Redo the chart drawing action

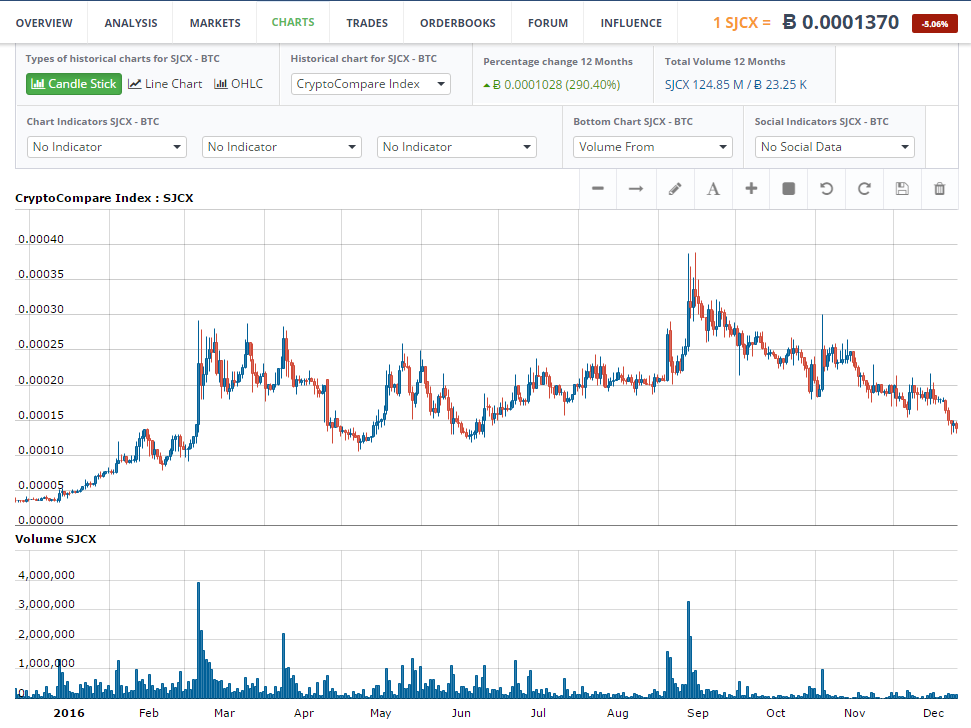[864, 189]
